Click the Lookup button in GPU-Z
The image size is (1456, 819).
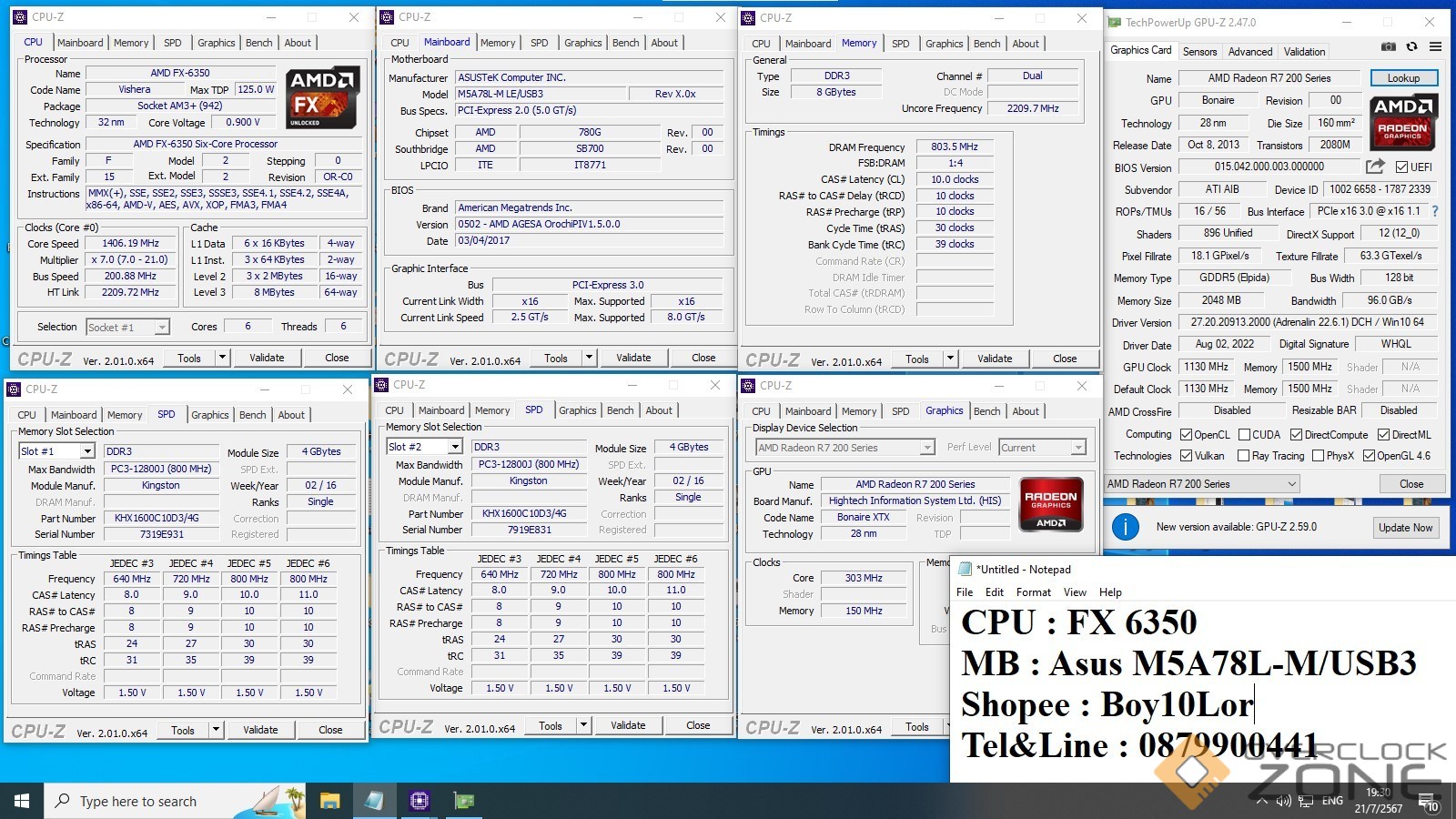1402,78
